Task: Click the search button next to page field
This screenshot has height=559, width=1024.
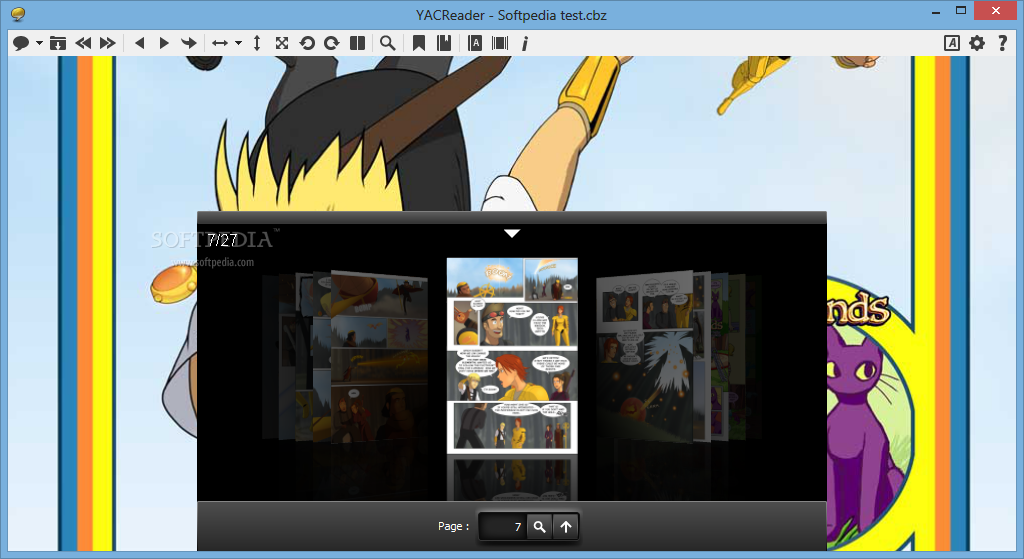Action: click(x=539, y=526)
